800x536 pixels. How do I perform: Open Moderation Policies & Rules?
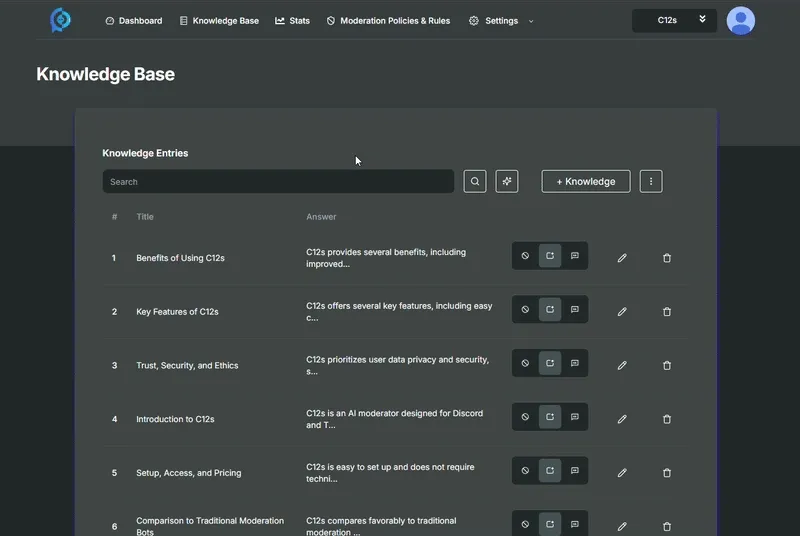pos(388,21)
